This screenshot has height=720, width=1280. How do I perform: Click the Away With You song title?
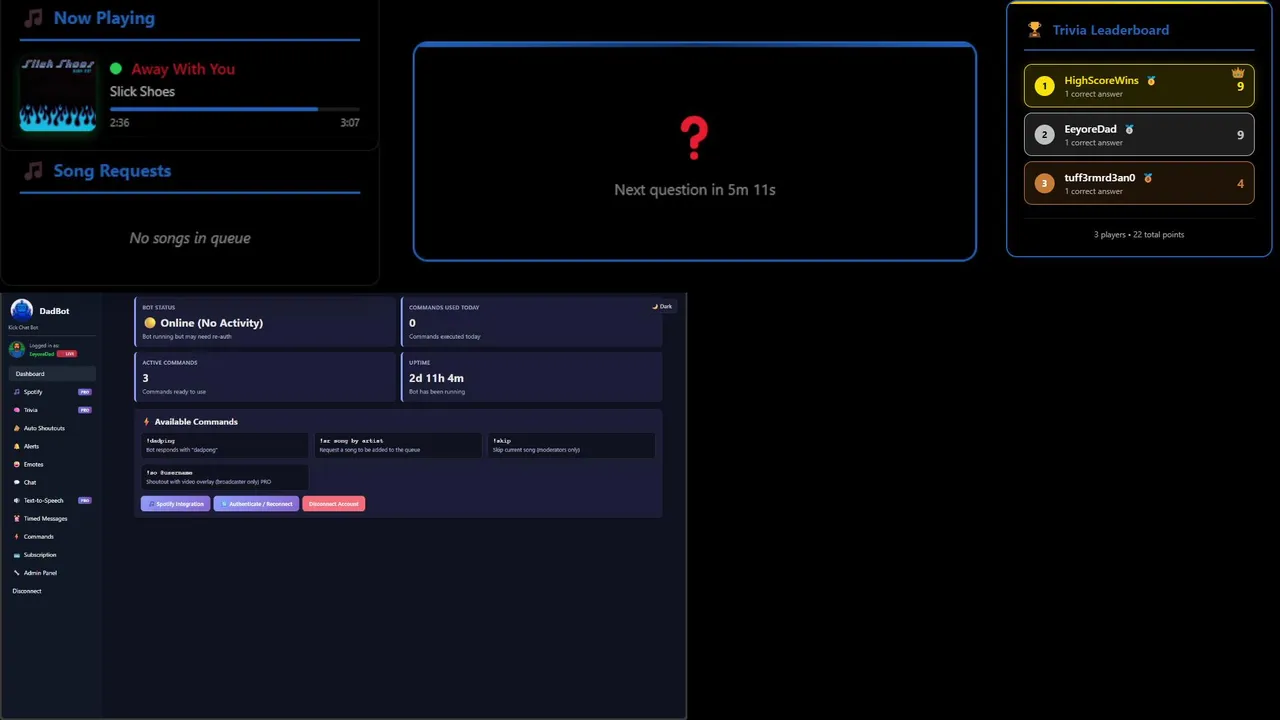pos(183,69)
